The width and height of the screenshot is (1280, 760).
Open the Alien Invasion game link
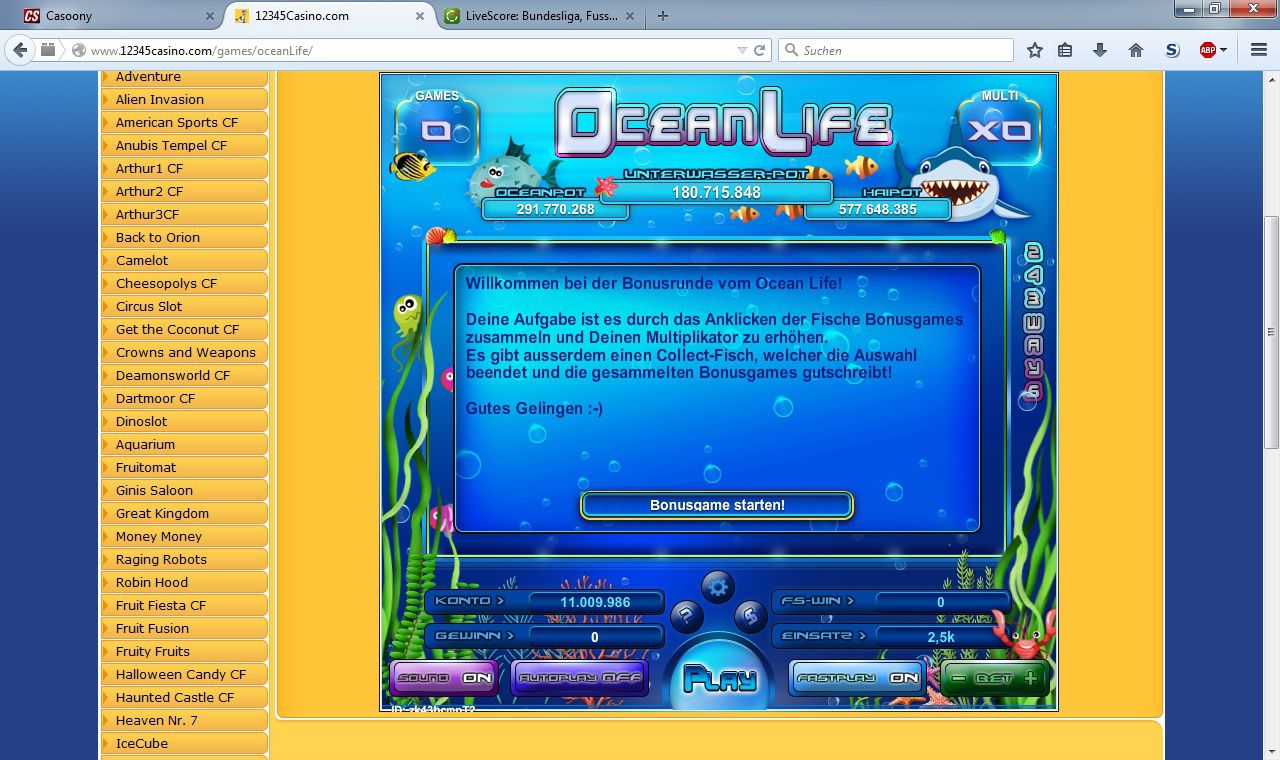click(185, 99)
